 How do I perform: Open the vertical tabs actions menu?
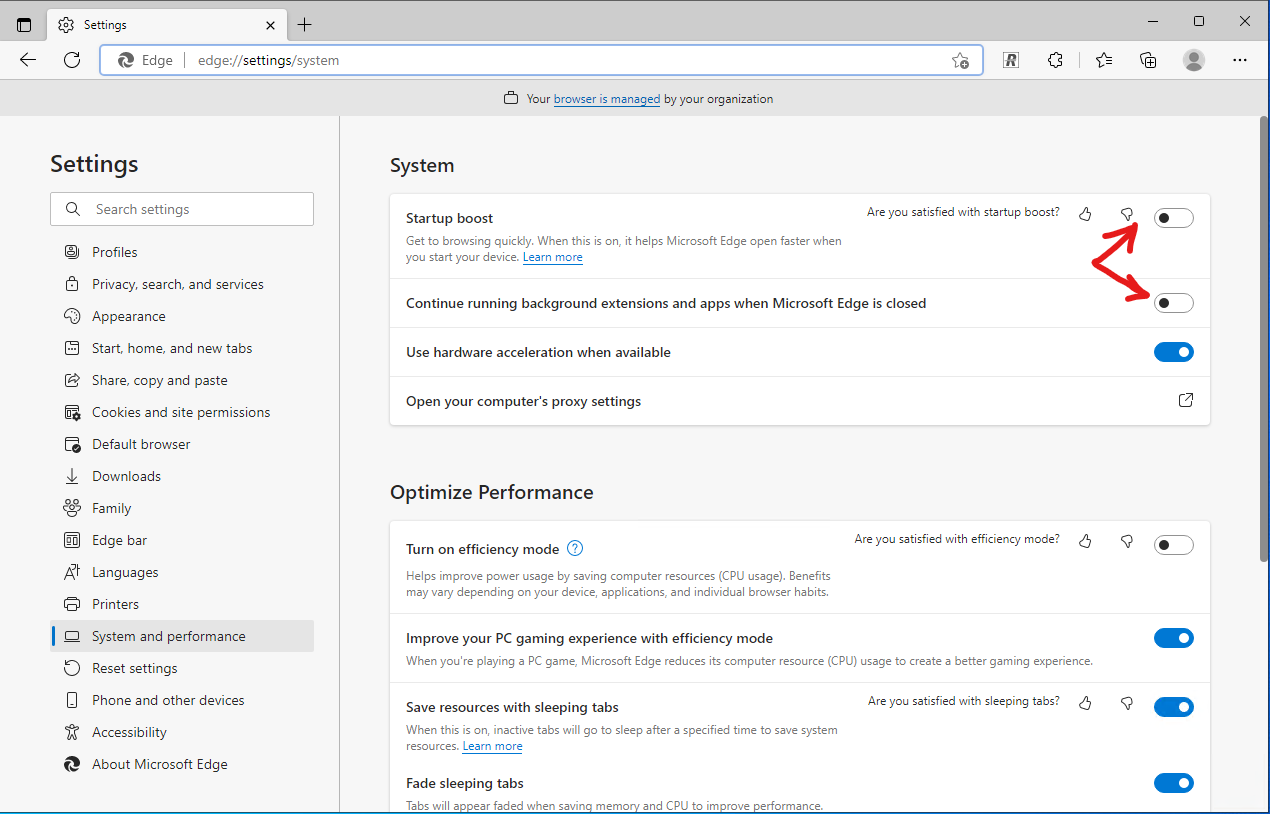tap(24, 24)
